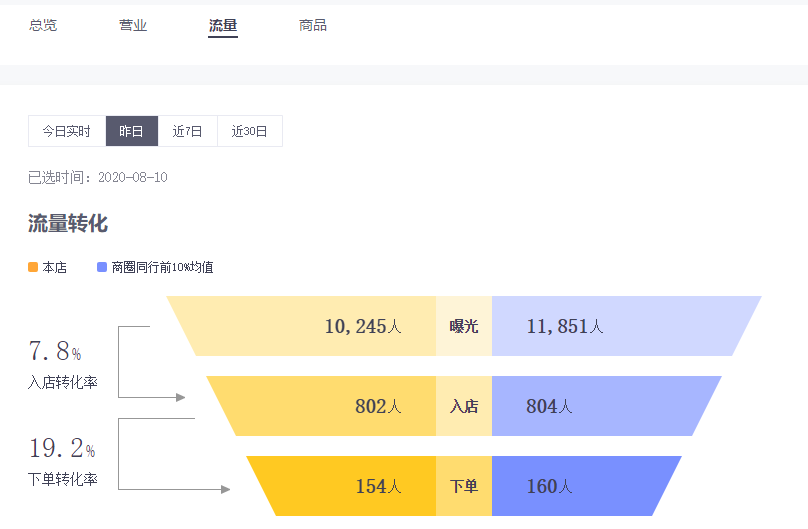This screenshot has height=529, width=808.
Task: Click the blue 商圈同行 legend swatch
Action: (102, 267)
